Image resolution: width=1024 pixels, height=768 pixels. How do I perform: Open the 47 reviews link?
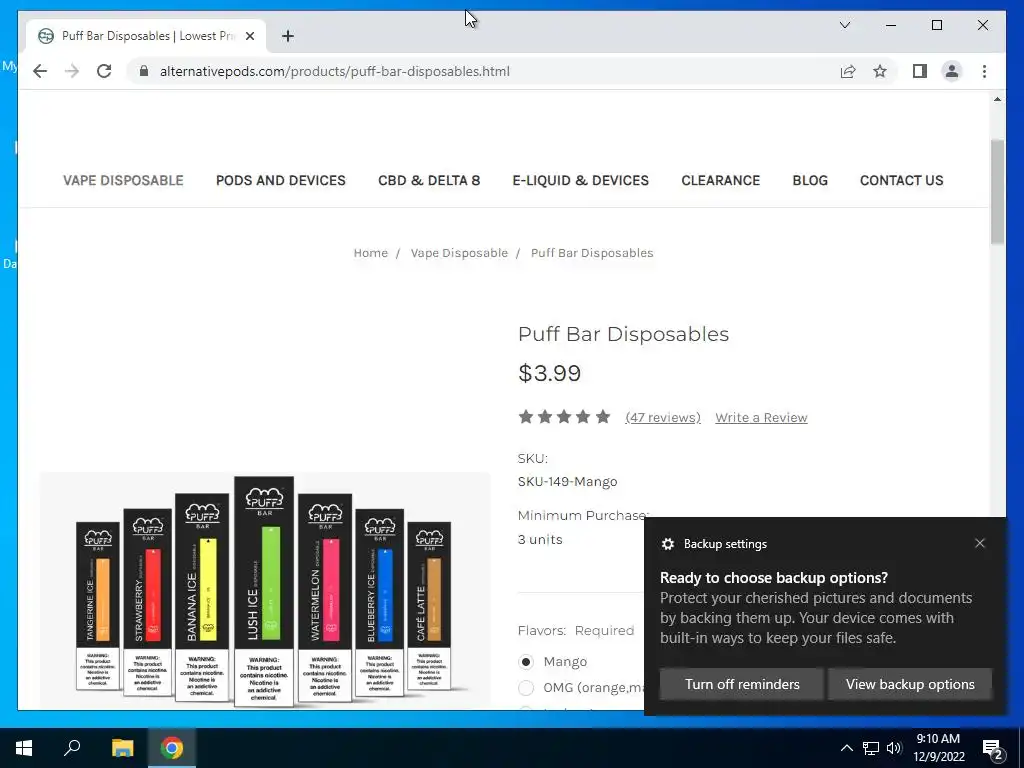[663, 417]
